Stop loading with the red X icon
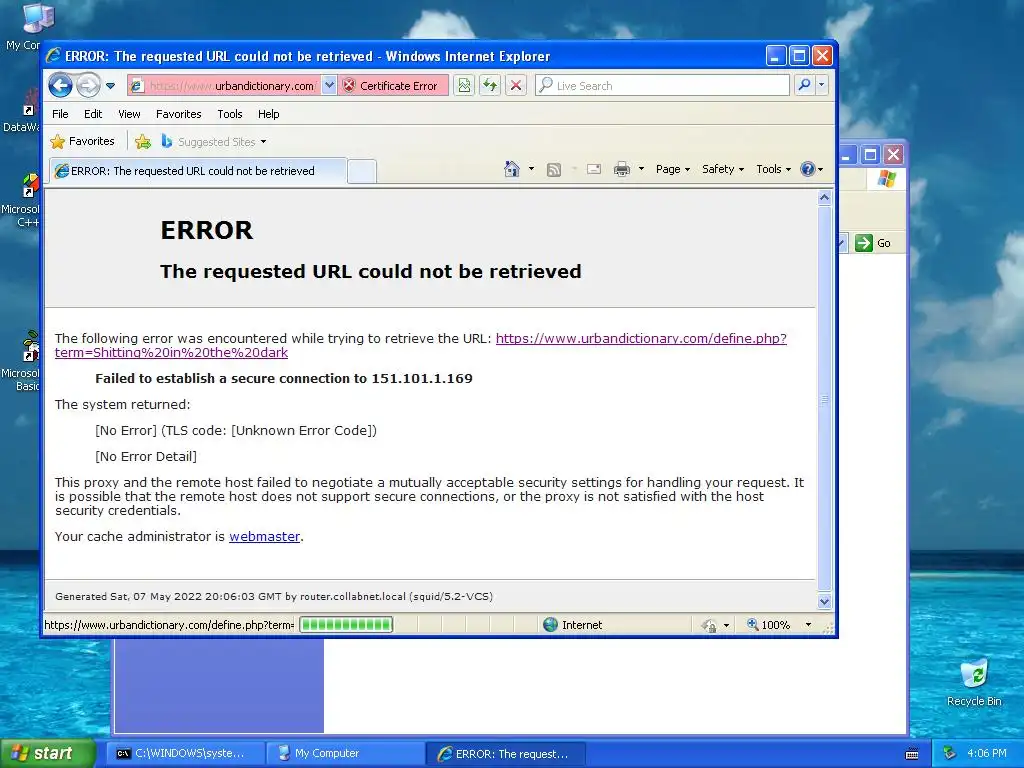 (x=516, y=86)
